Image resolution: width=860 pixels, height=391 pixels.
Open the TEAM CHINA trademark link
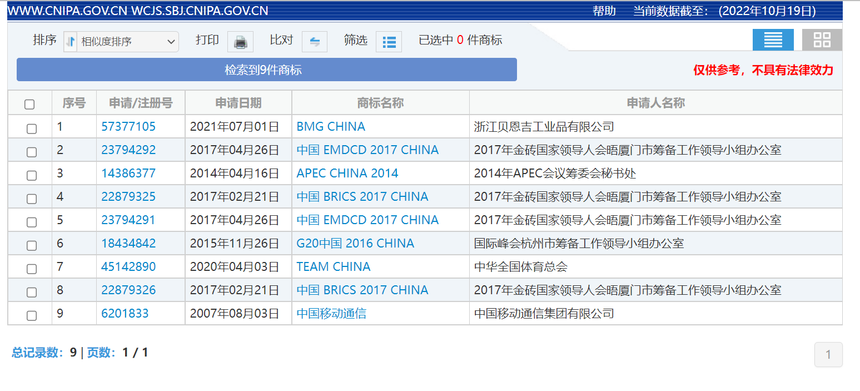333,267
